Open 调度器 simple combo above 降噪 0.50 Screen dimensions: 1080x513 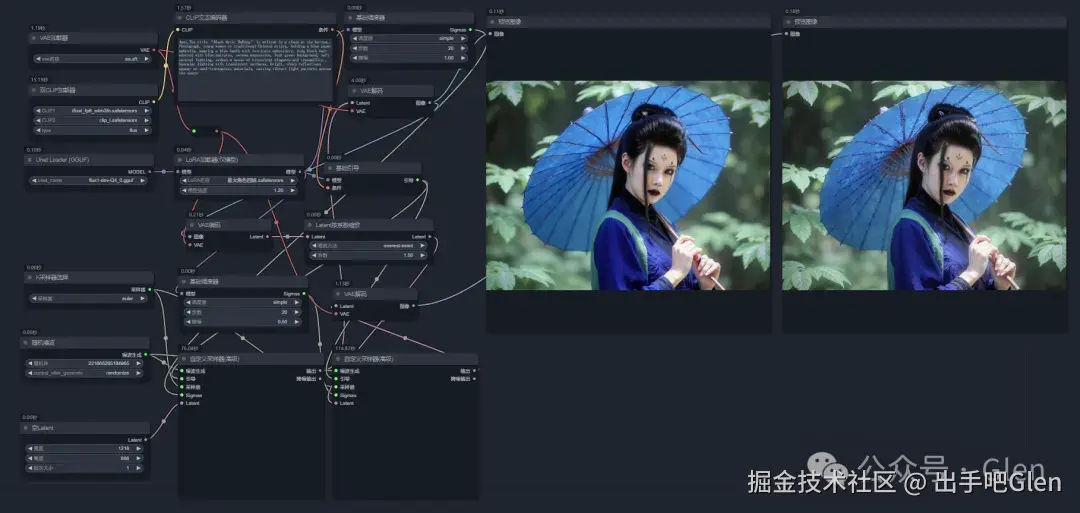(240, 302)
